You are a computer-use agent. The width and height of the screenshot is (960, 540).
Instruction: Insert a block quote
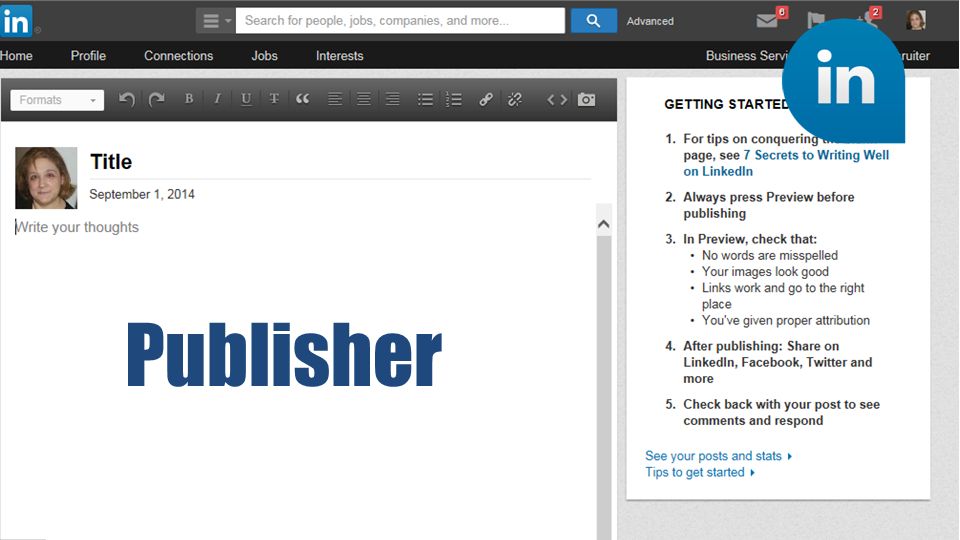tap(302, 99)
